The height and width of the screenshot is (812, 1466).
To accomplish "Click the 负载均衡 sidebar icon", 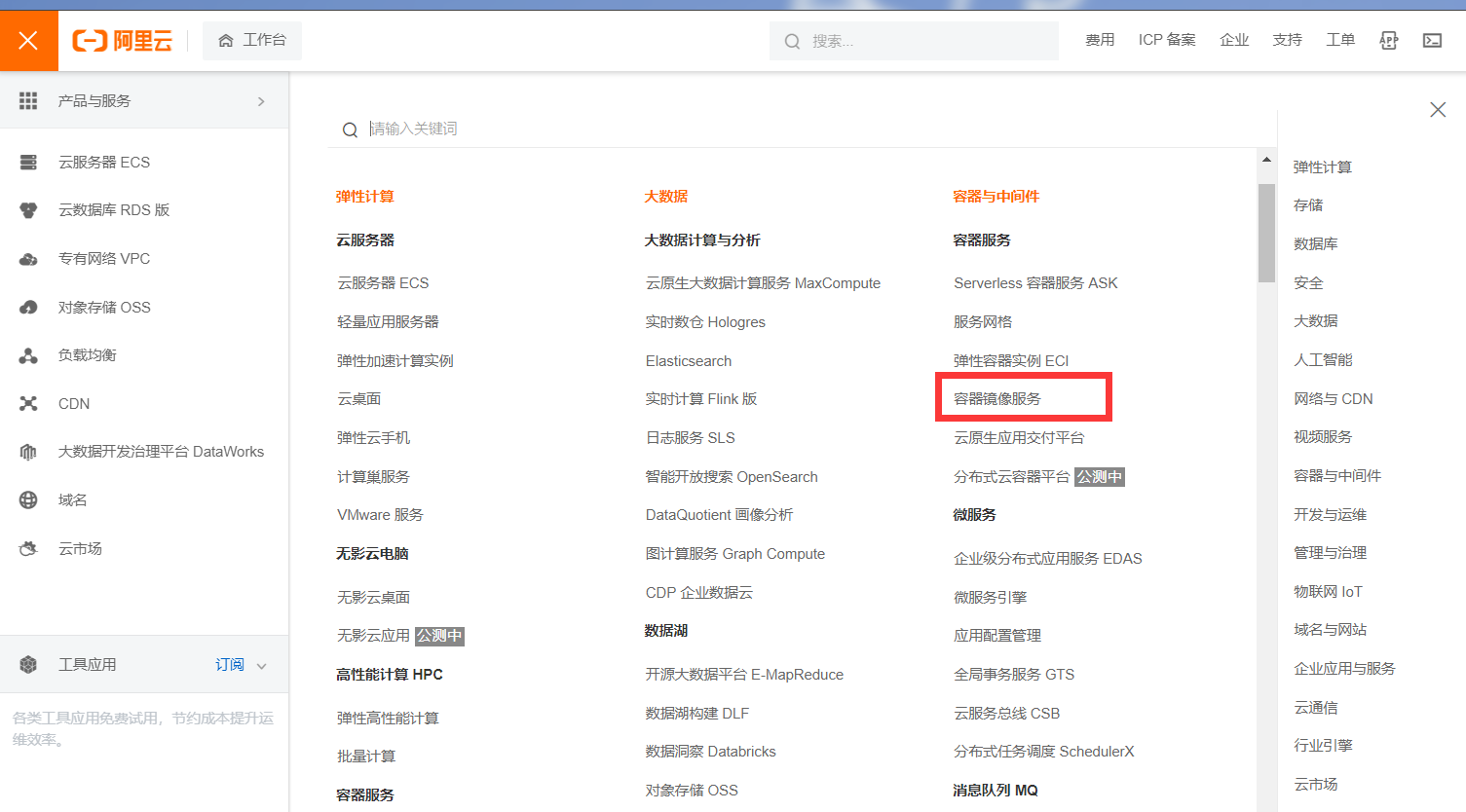I will point(28,355).
